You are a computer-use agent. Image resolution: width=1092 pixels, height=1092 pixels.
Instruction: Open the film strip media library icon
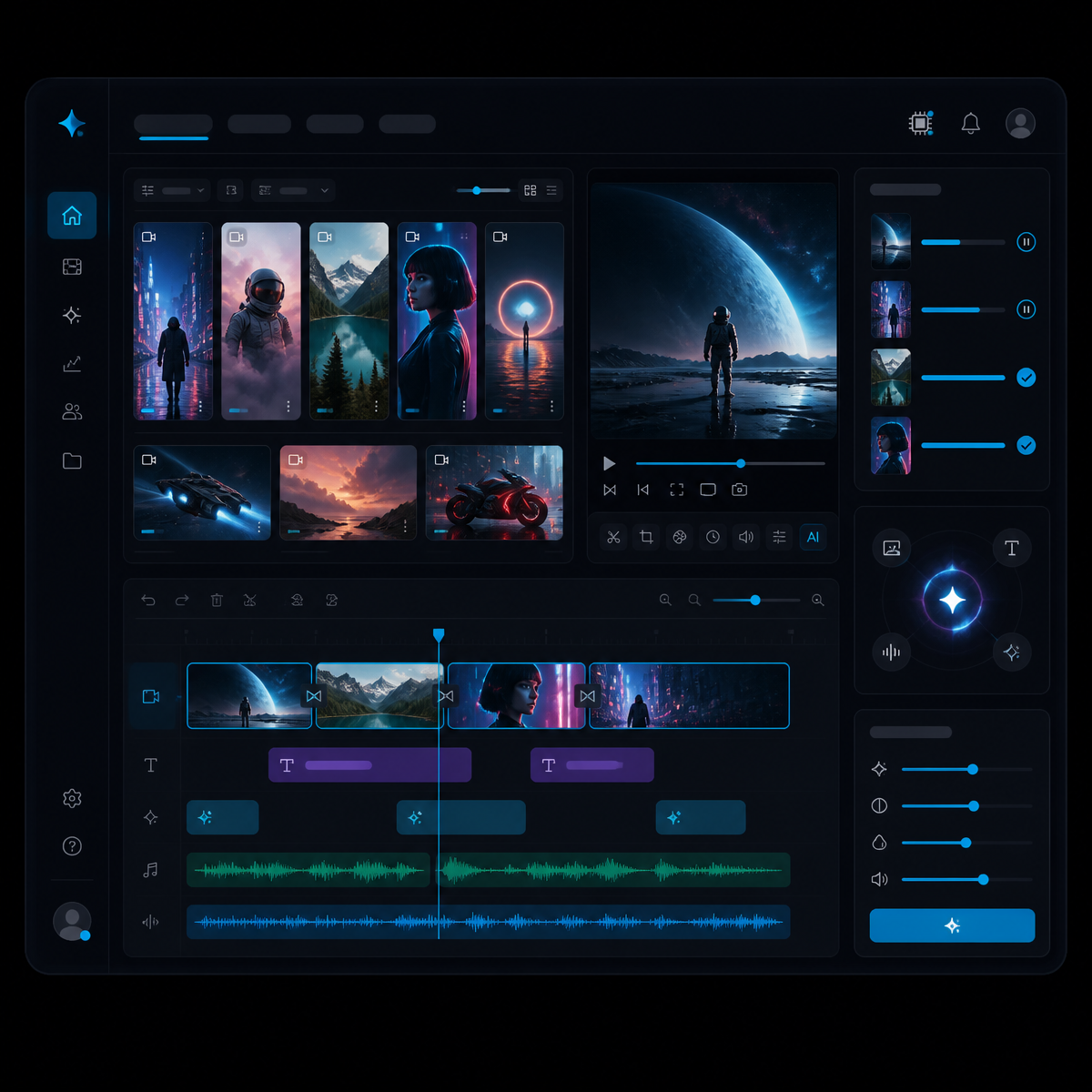pyautogui.click(x=72, y=267)
